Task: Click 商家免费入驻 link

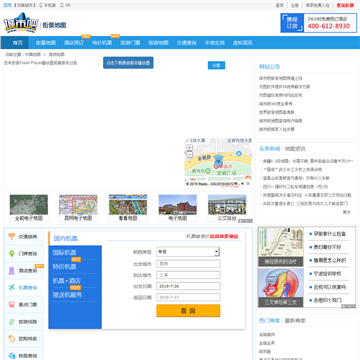Action: [318, 5]
